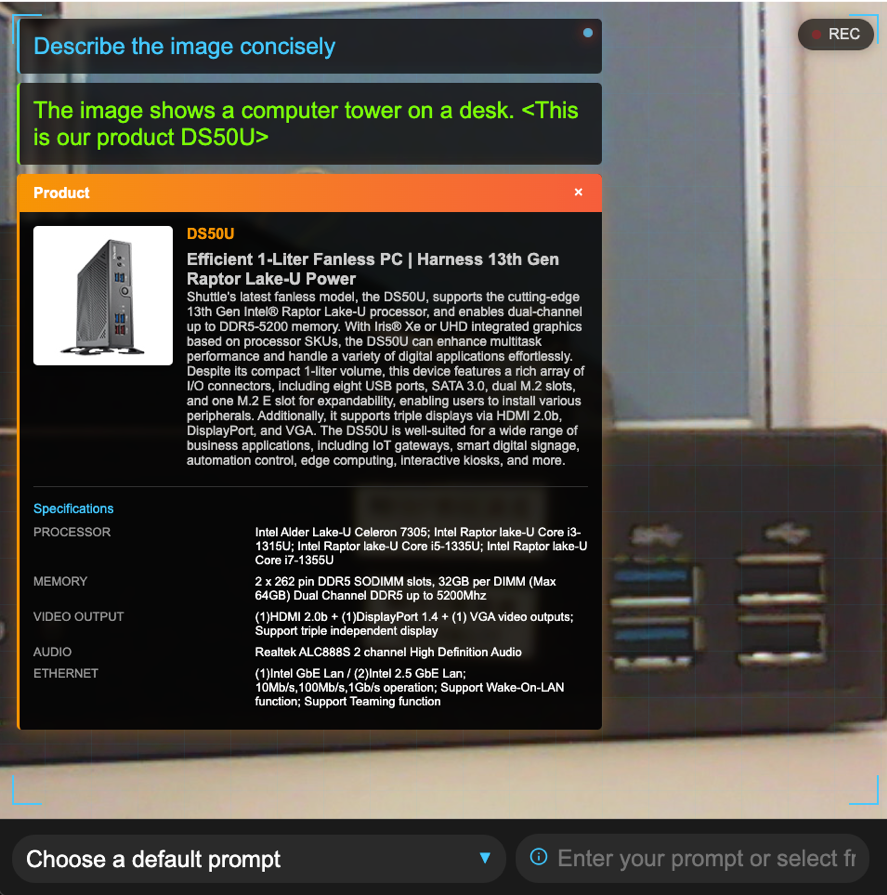Viewport: 887px width, 895px height.
Task: Open the Choose a default prompt dropdown
Action: (259, 858)
